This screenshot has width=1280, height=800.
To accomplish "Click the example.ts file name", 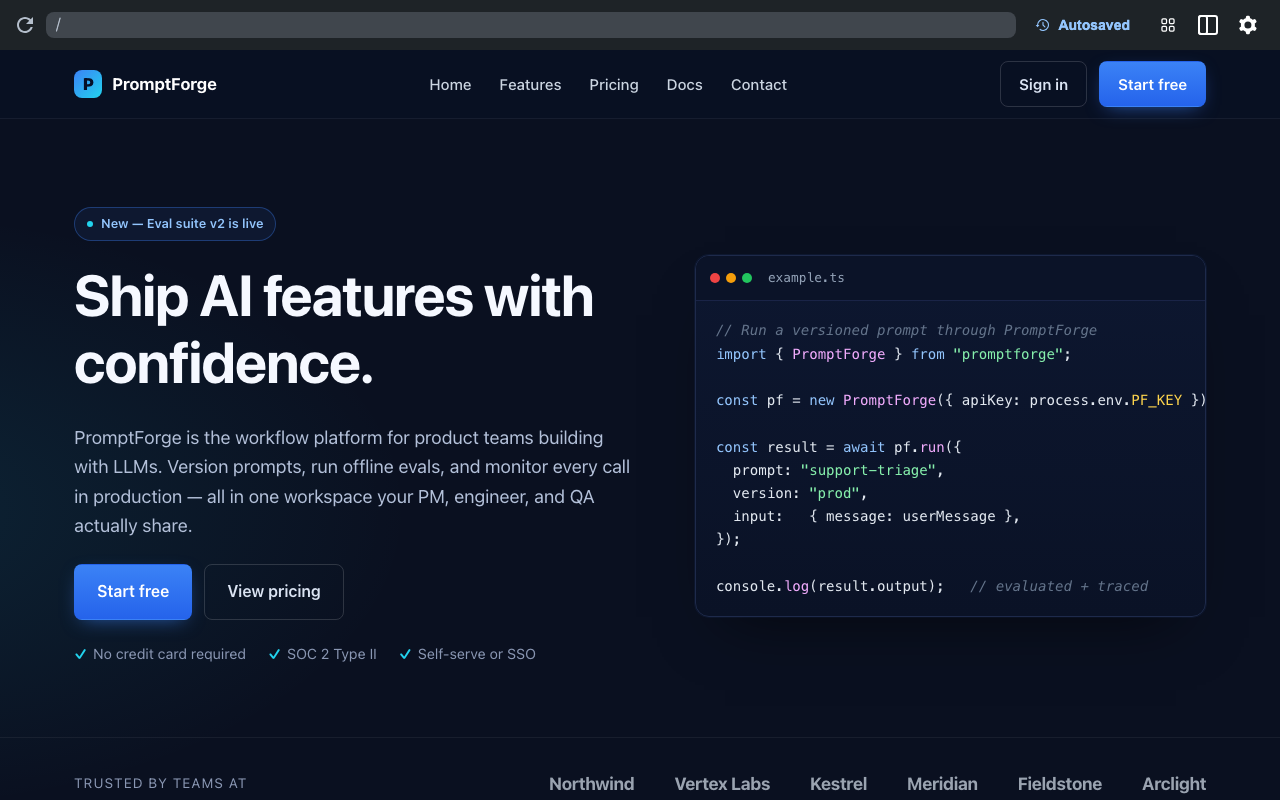I will tap(806, 278).
